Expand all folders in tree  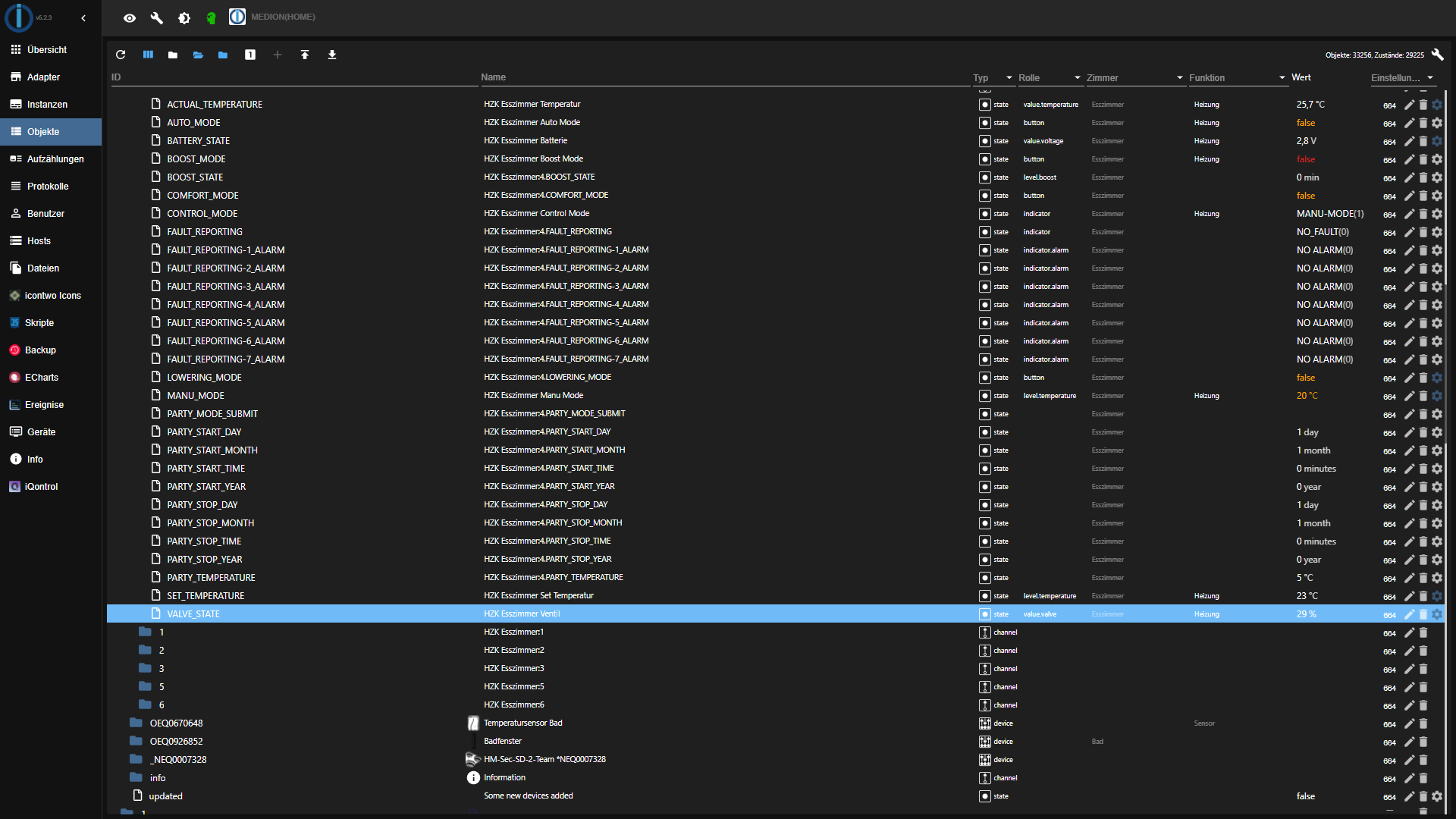tap(198, 55)
